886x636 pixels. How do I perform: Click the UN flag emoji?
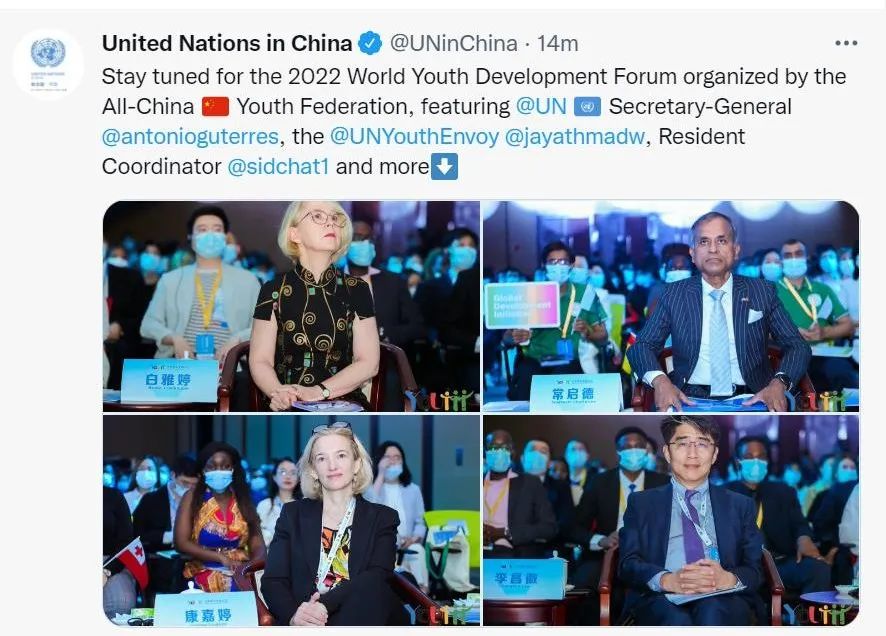tap(587, 107)
